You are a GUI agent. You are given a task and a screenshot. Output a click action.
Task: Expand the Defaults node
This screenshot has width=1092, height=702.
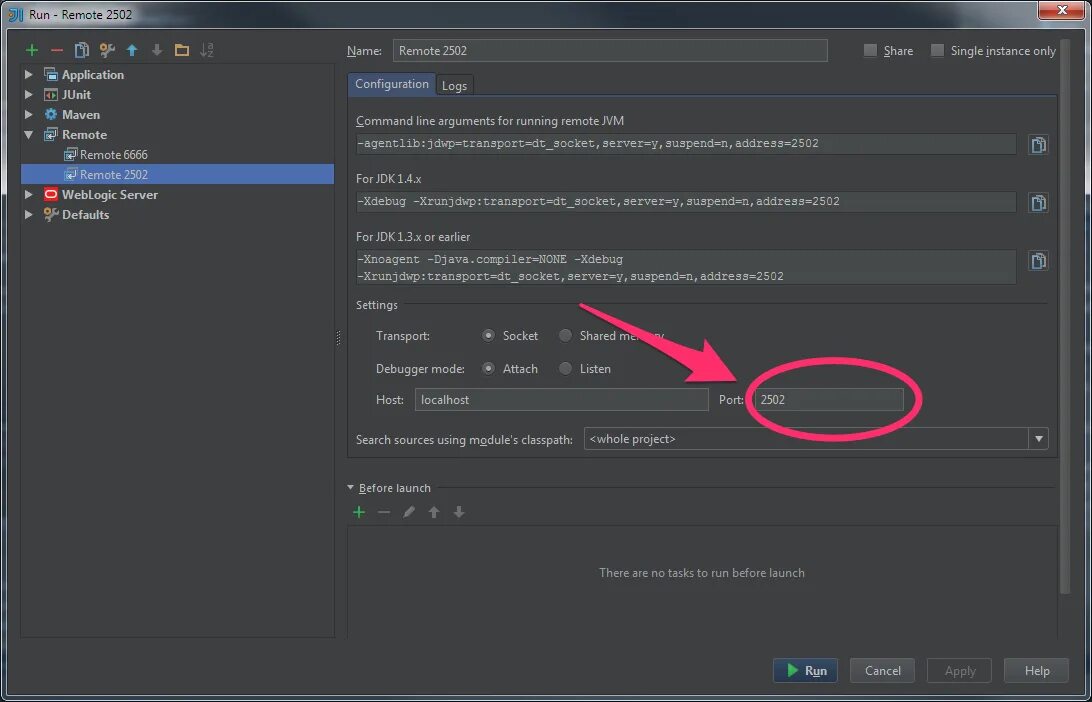pyautogui.click(x=29, y=214)
